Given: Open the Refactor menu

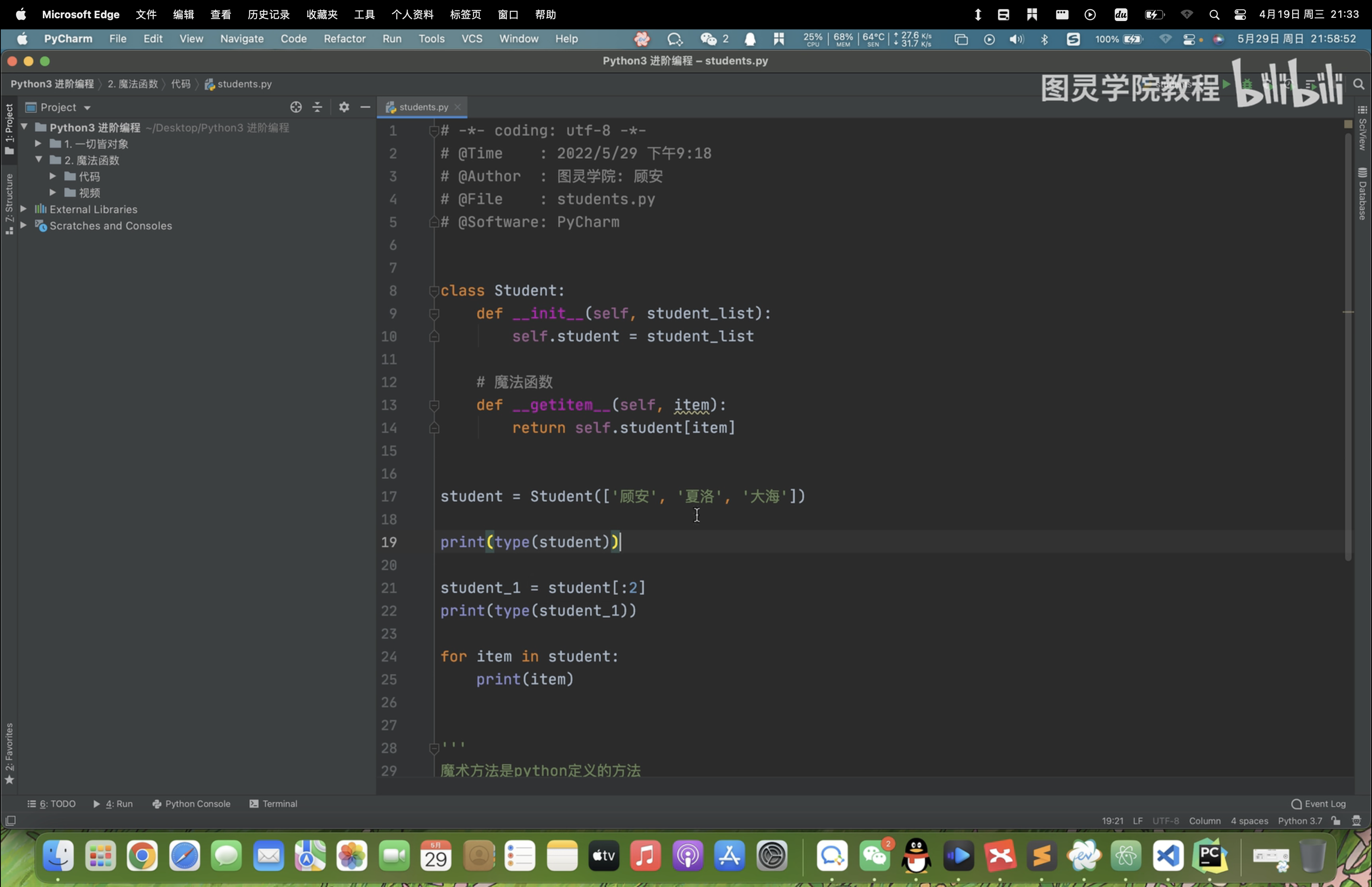Looking at the screenshot, I should tap(344, 39).
